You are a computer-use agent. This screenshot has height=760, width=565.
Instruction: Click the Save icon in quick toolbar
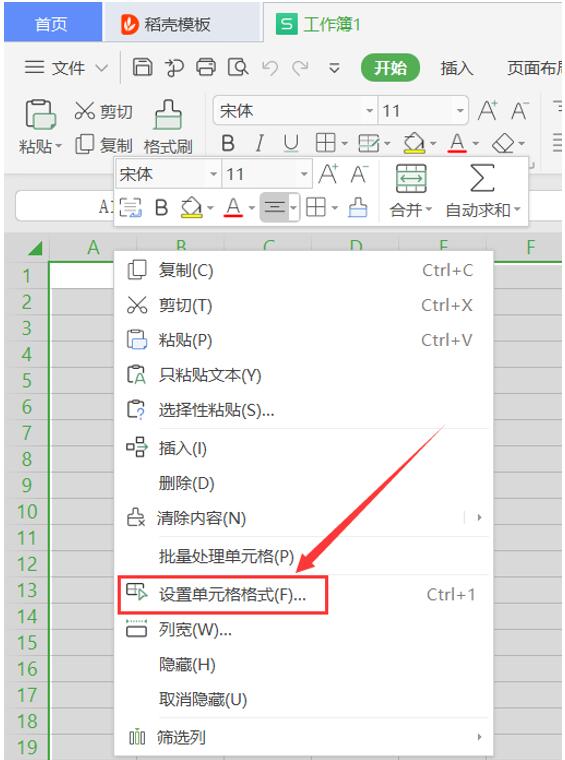point(142,67)
